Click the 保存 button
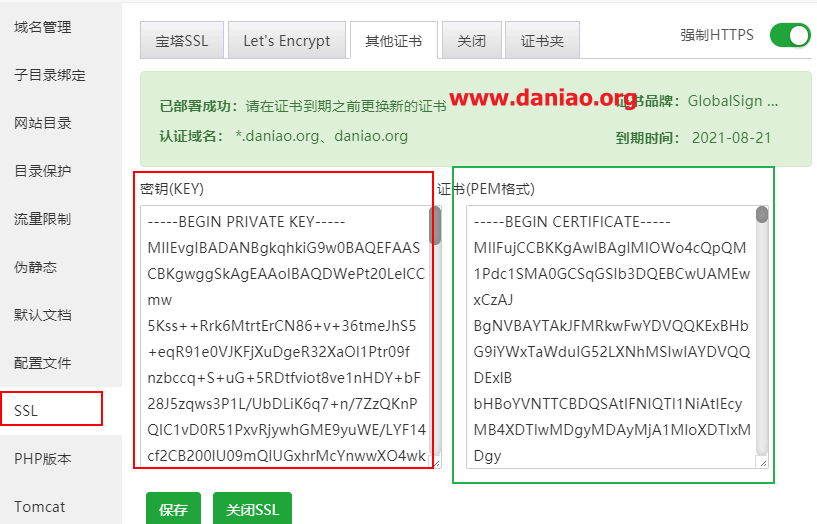Viewport: 817px width, 524px height. 174,508
